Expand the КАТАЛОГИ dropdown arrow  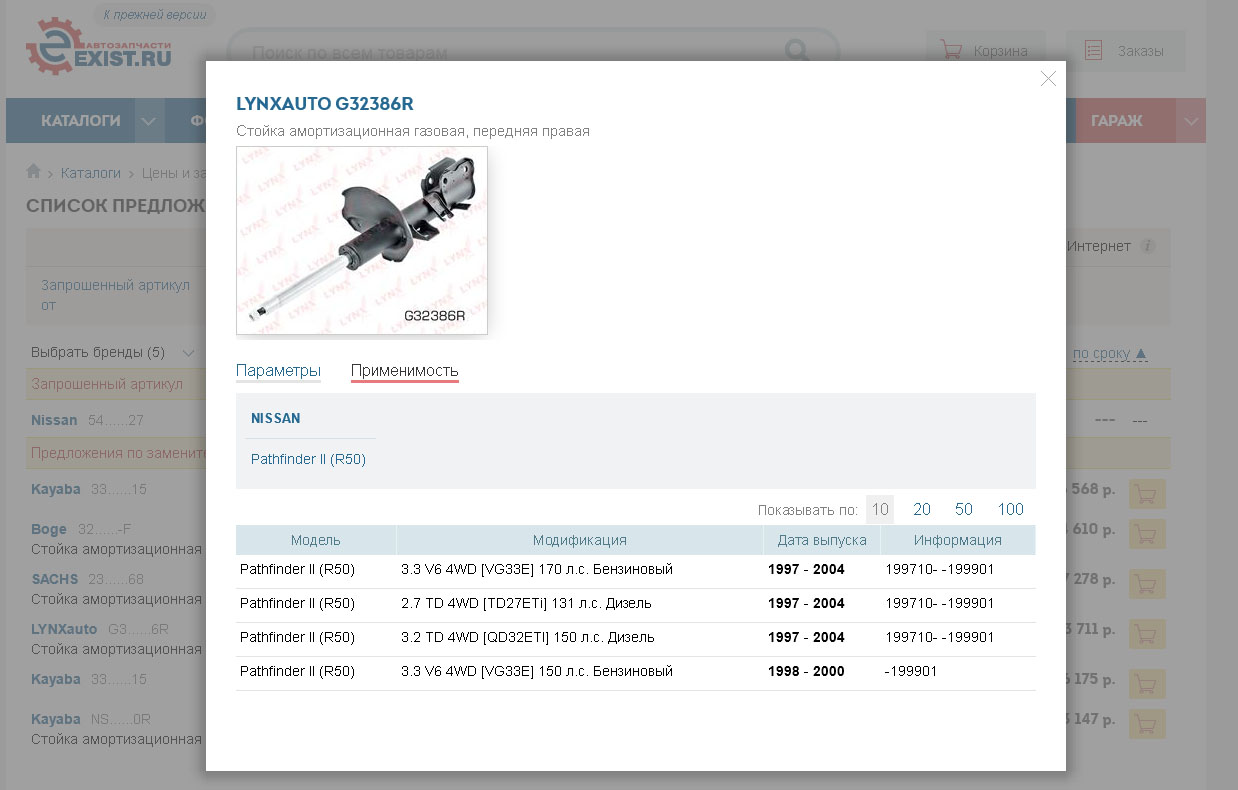click(149, 121)
